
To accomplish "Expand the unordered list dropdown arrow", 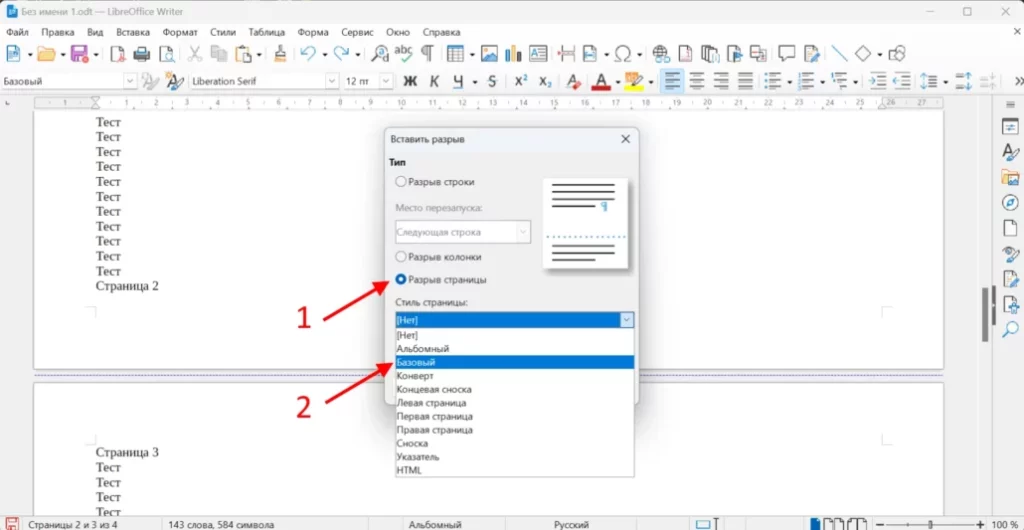I will pos(790,82).
